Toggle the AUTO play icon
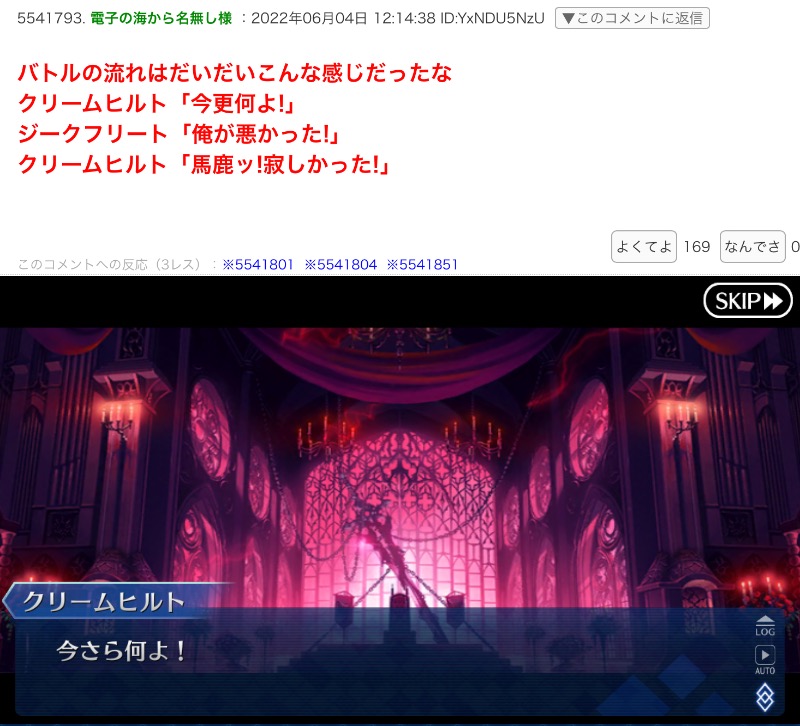This screenshot has width=800, height=726. [x=765, y=658]
